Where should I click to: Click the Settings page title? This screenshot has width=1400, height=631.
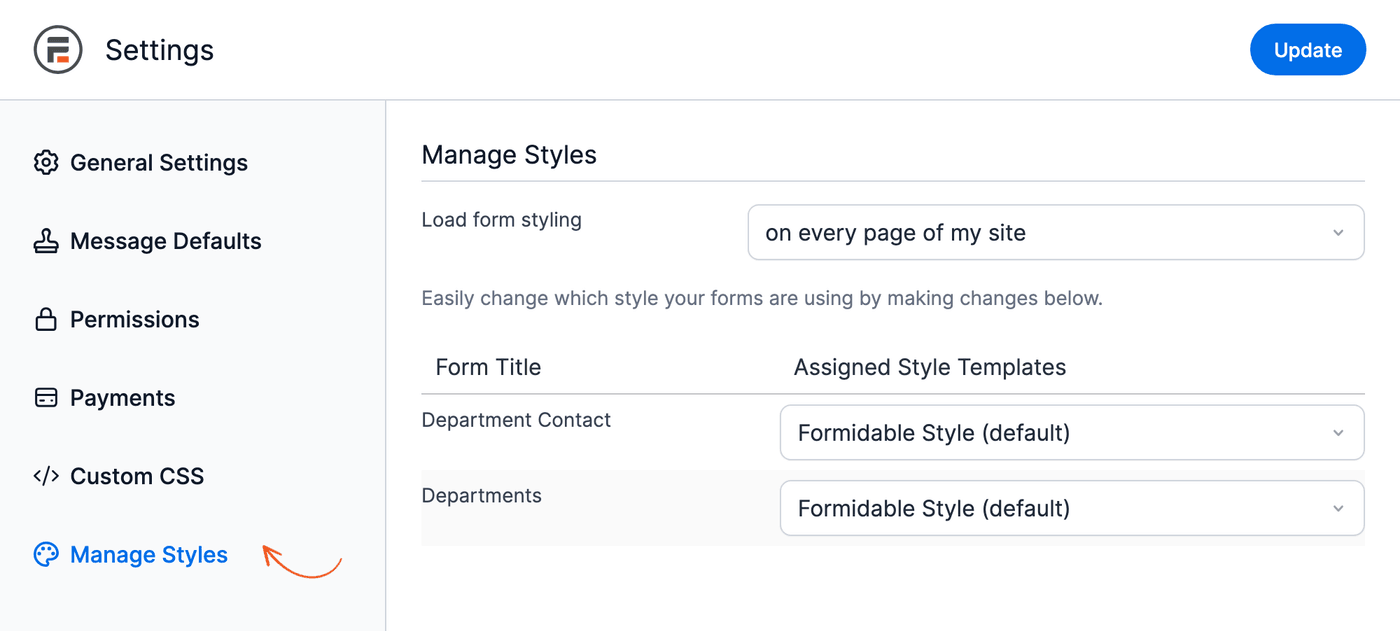(160, 50)
